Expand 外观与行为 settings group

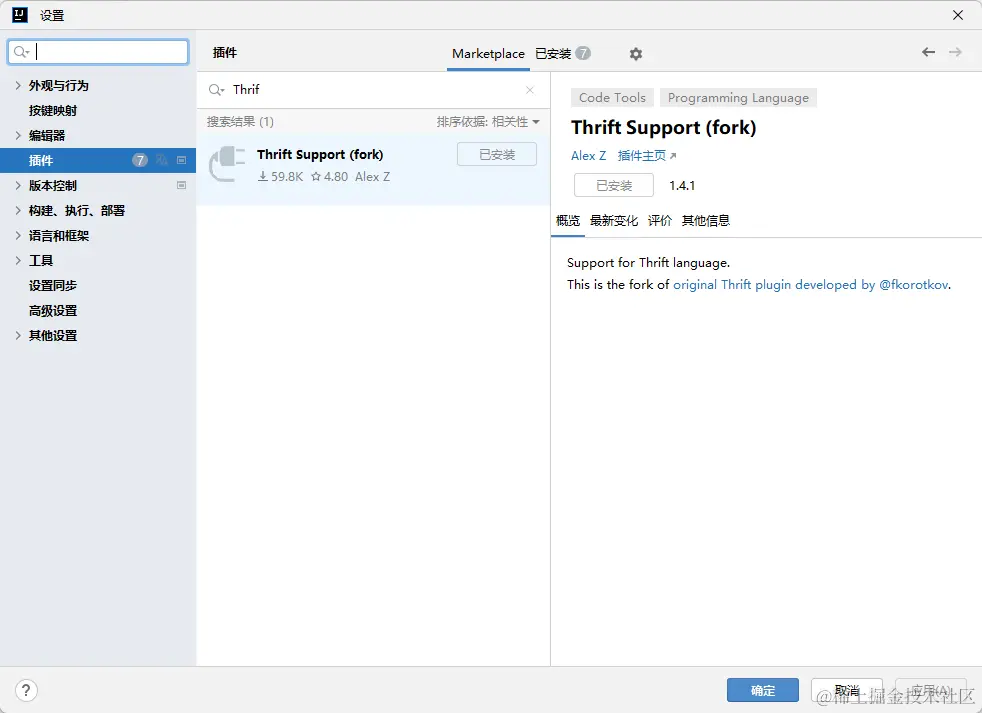tap(18, 85)
